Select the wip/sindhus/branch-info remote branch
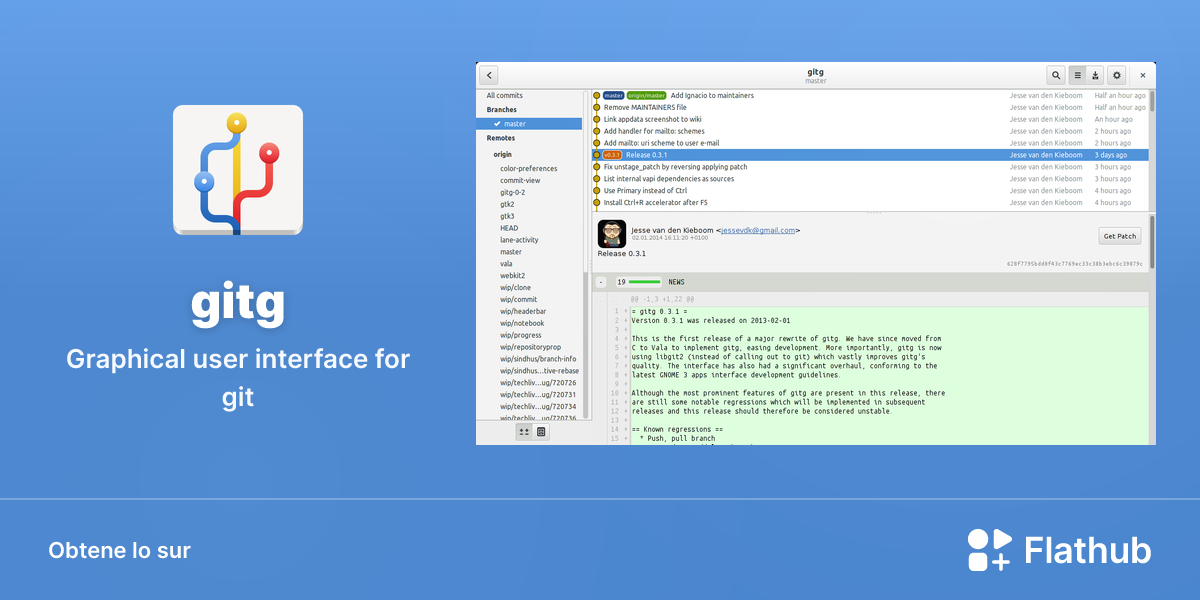This screenshot has height=600, width=1200. tap(538, 359)
